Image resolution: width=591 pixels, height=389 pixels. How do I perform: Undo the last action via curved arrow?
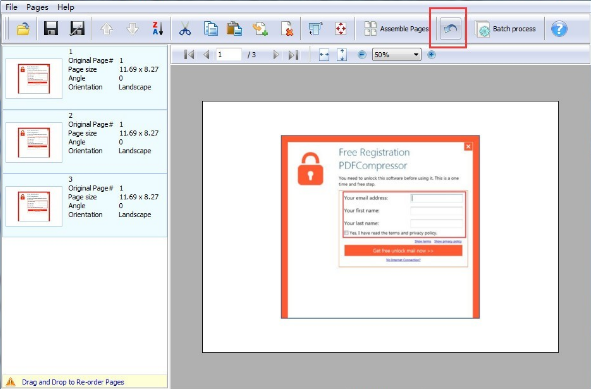tap(450, 29)
